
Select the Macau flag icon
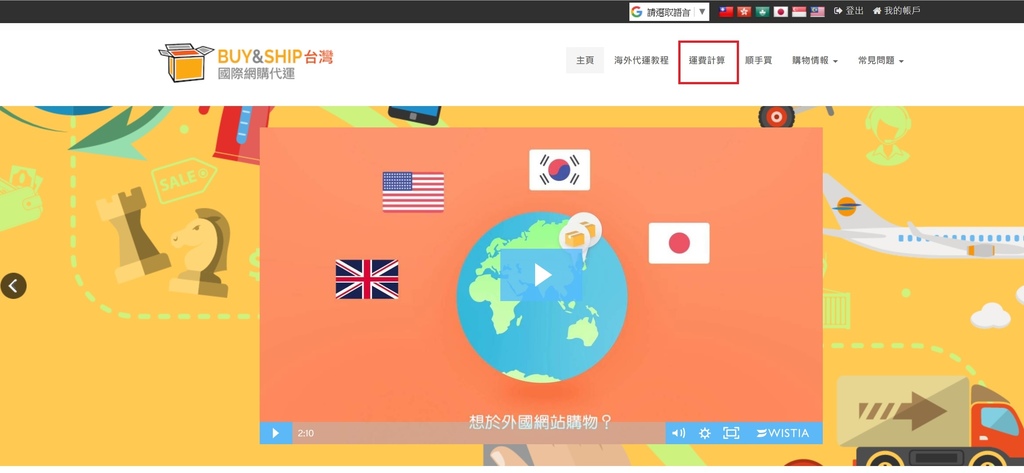(762, 12)
